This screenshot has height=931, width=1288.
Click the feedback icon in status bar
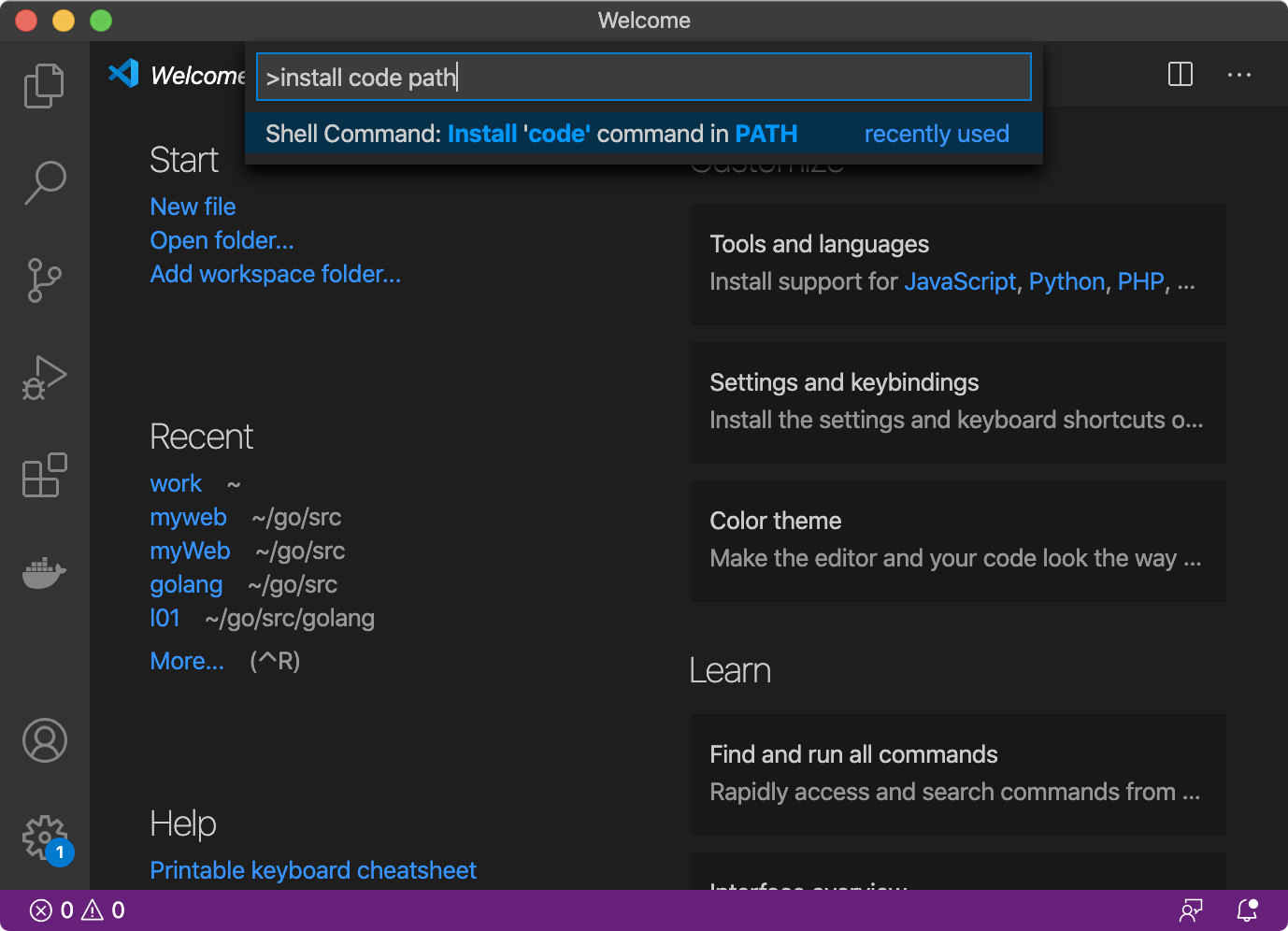click(1191, 910)
